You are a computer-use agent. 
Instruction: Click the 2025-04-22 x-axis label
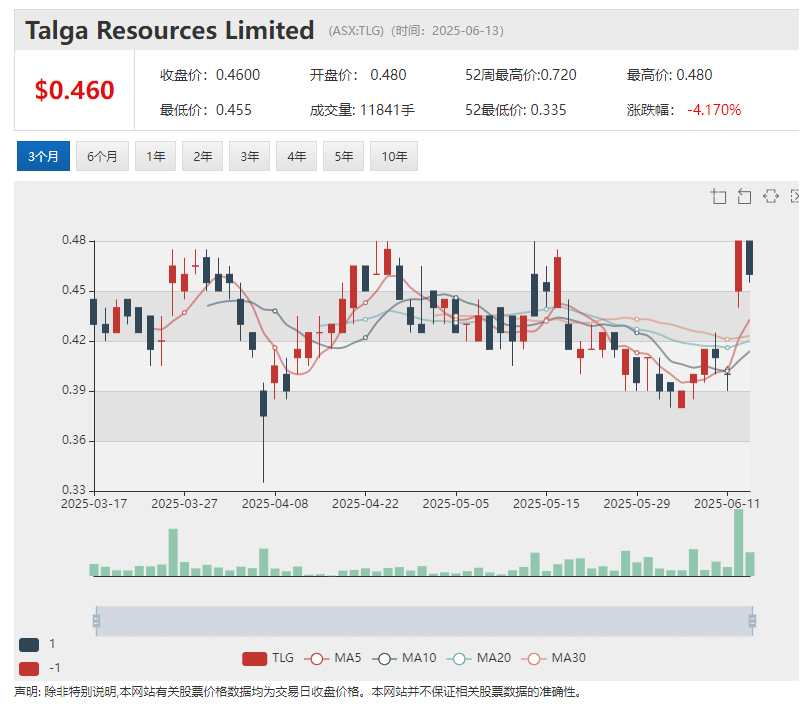(365, 504)
